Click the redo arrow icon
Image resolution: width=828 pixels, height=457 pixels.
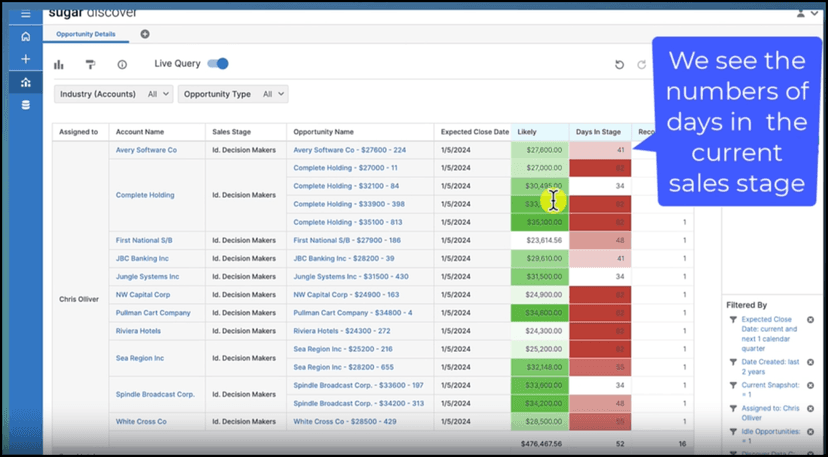pyautogui.click(x=642, y=65)
